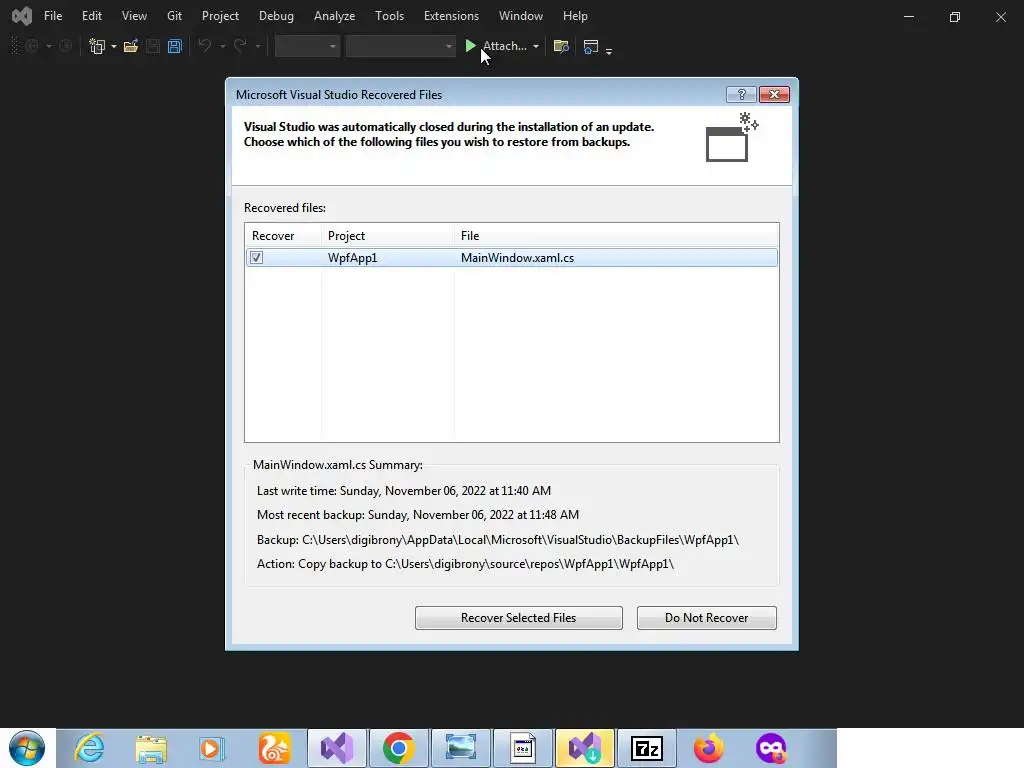This screenshot has width=1024, height=768.
Task: Select the MainWindow.xaml.cs file cell
Action: [517, 257]
